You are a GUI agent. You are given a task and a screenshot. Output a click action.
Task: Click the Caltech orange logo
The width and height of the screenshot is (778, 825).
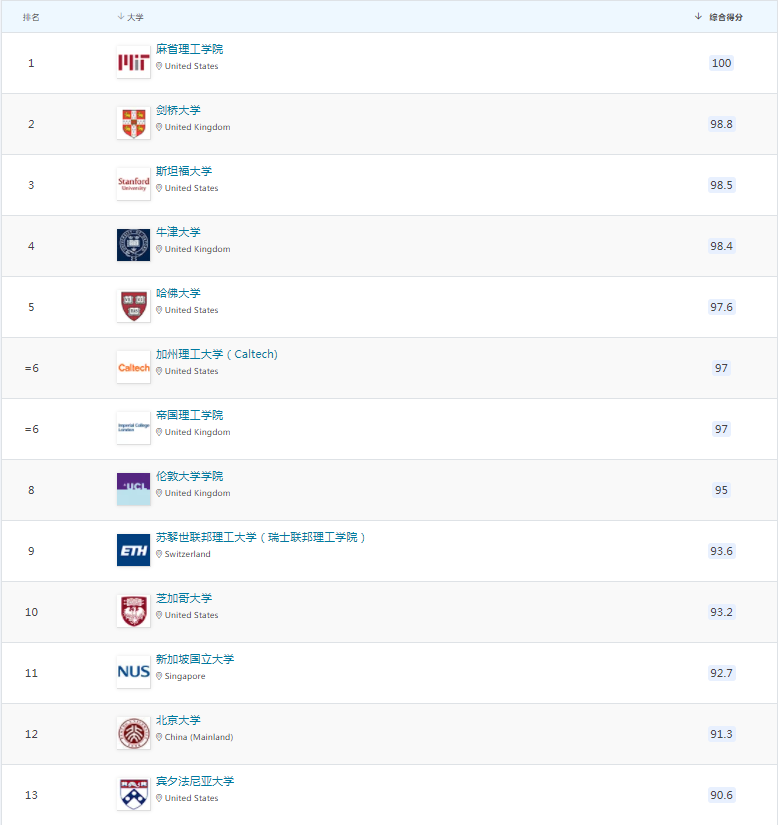pos(134,367)
